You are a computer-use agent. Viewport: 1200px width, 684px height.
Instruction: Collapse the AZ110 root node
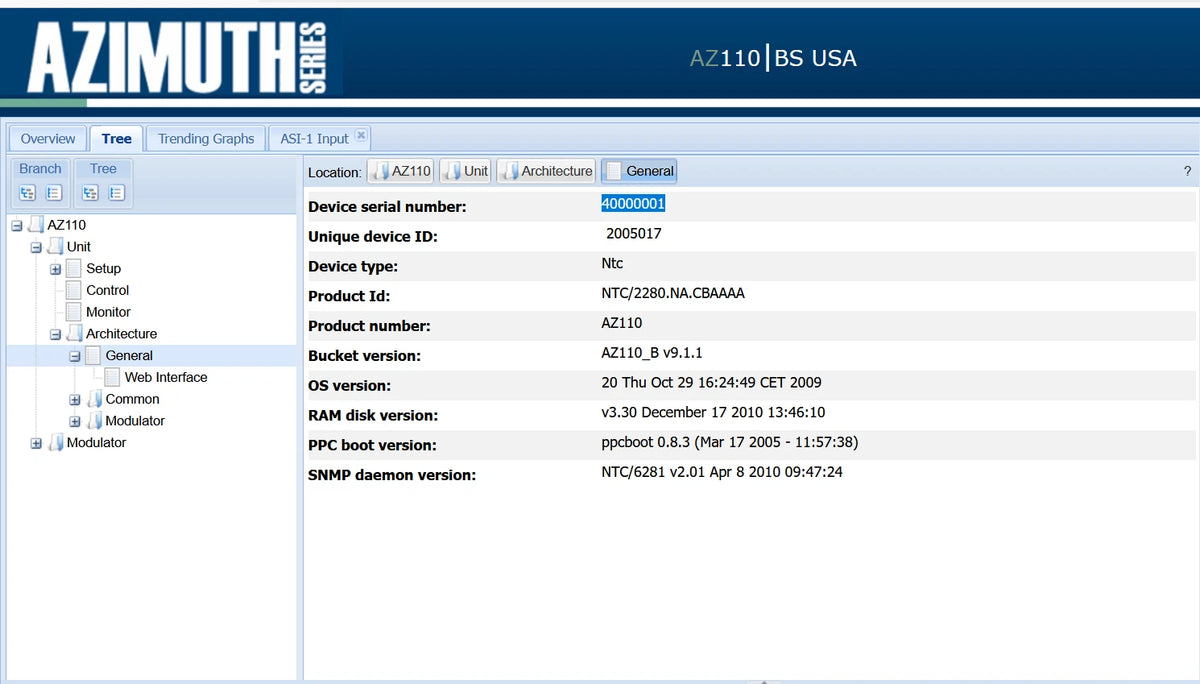point(16,226)
